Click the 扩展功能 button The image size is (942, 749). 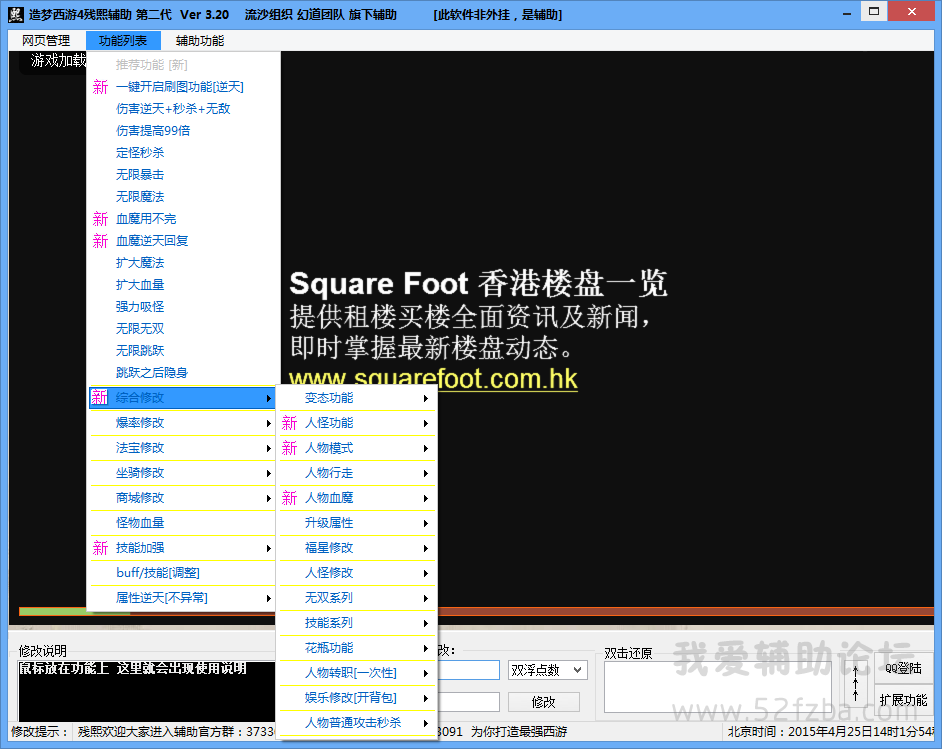click(903, 700)
